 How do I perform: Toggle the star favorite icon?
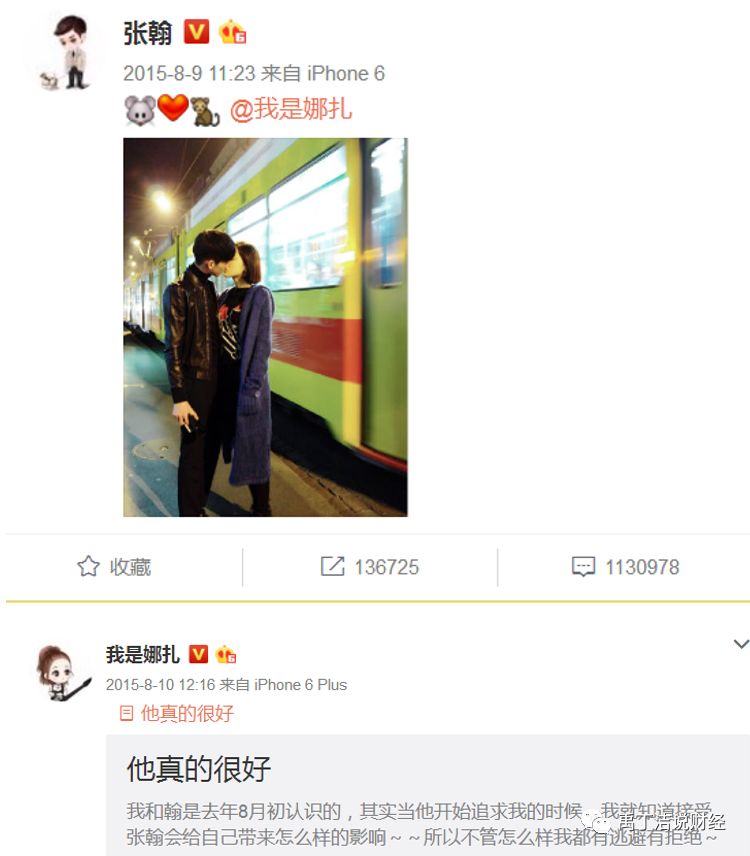pos(88,567)
